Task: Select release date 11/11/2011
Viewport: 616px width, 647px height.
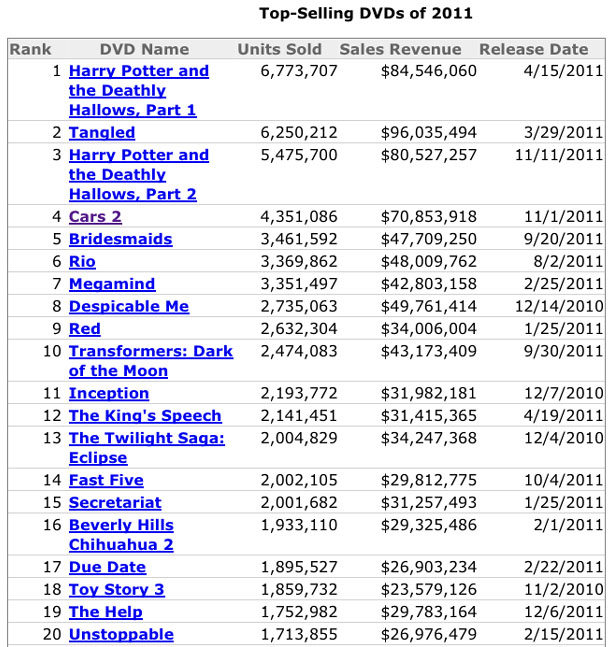Action: (x=559, y=155)
